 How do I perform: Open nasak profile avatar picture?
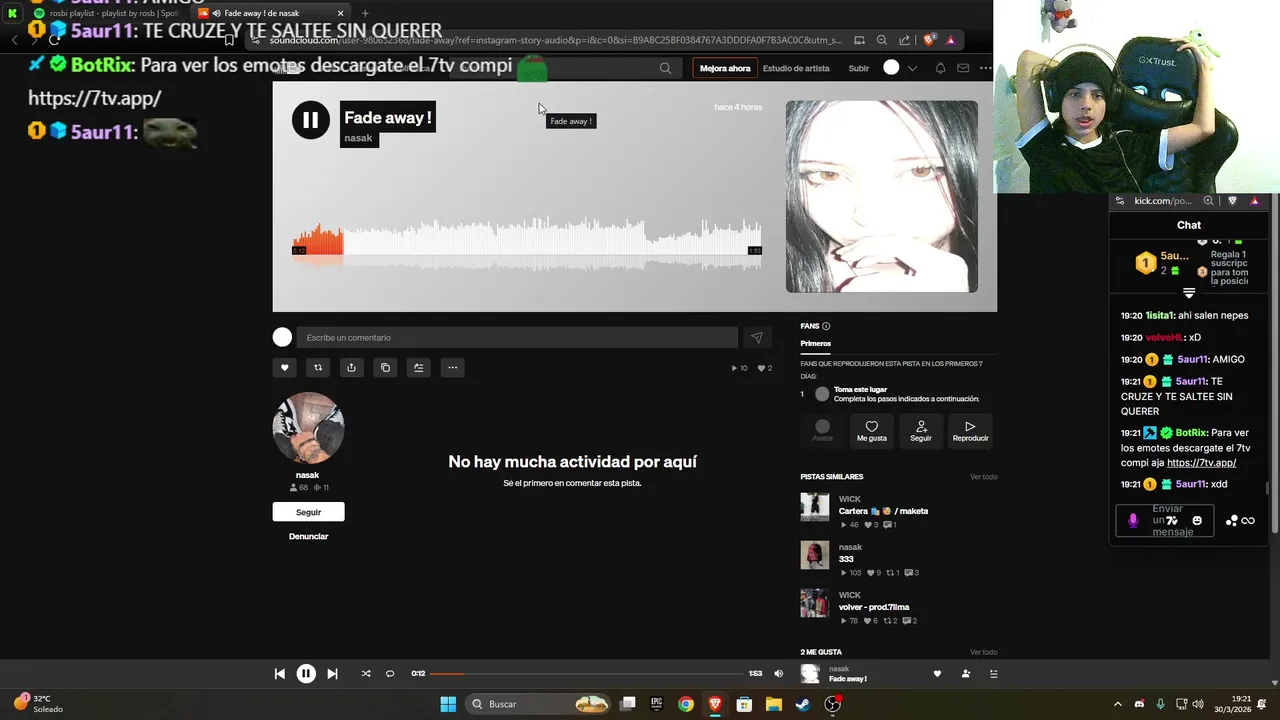tap(308, 428)
